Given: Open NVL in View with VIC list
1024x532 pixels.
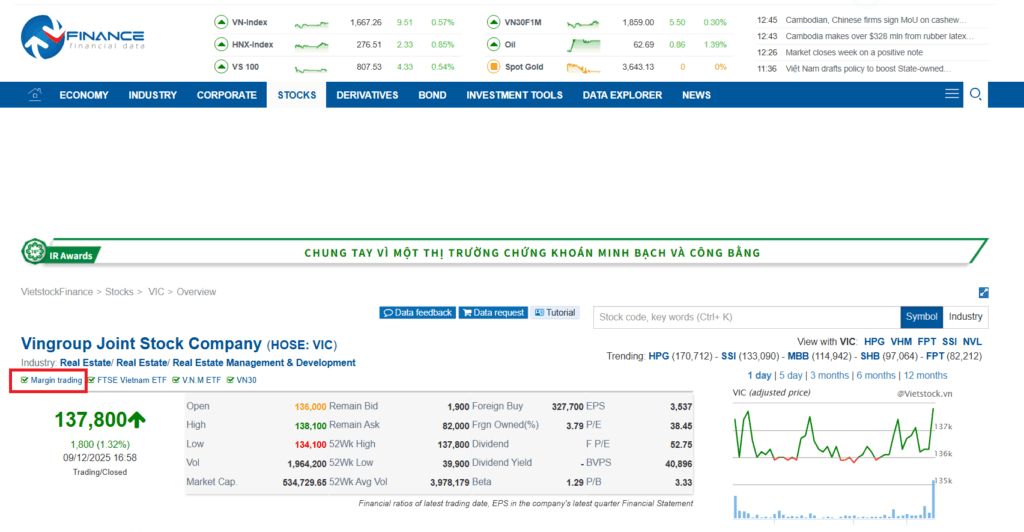Looking at the screenshot, I should 972,341.
